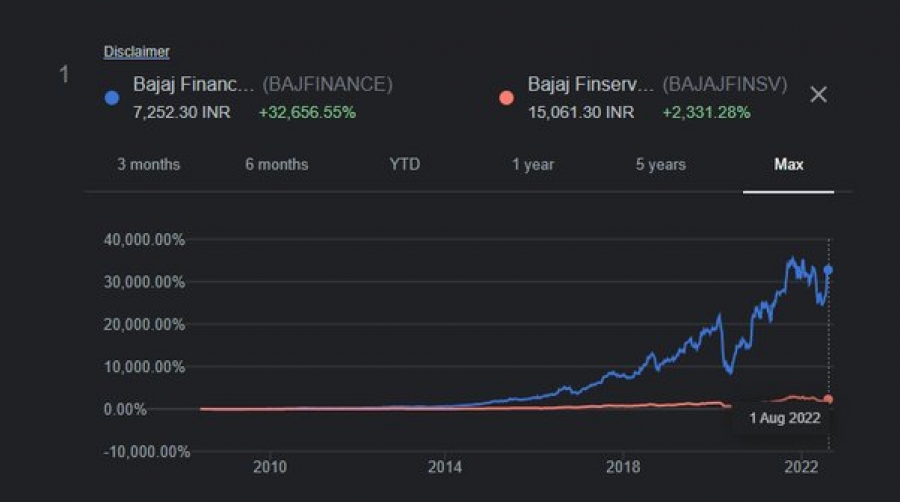Click the blue Bajaj Finance legend dot
900x502 pixels.
pyautogui.click(x=112, y=98)
